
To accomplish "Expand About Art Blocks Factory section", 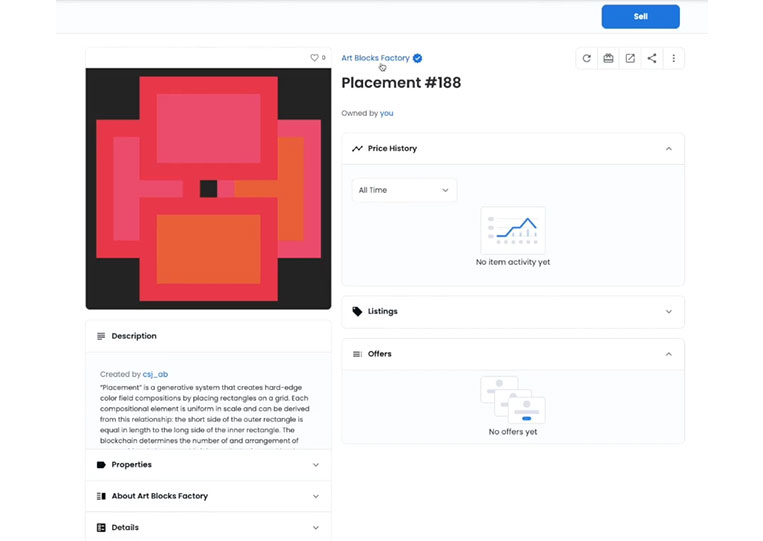I will 316,496.
